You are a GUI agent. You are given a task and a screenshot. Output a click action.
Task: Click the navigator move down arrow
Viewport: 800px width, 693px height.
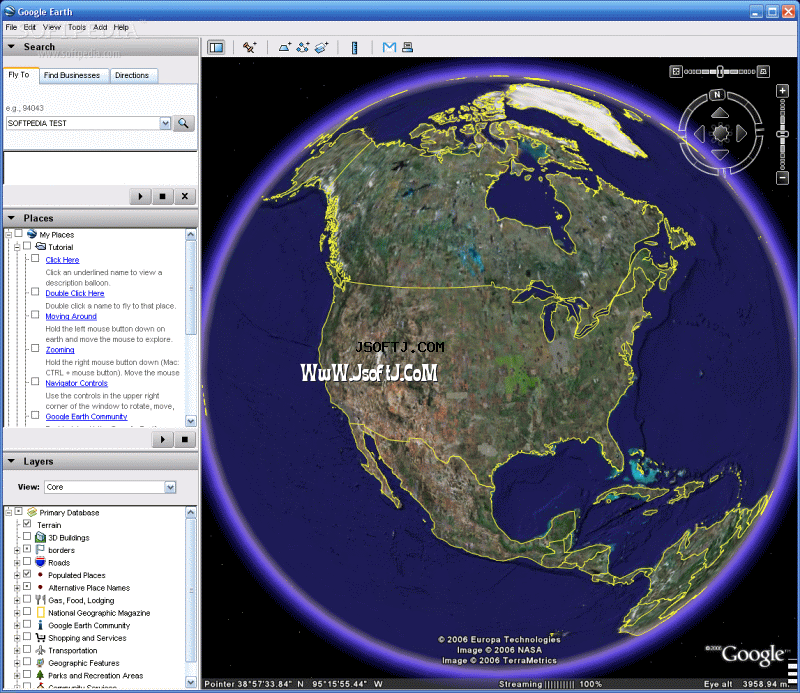point(720,155)
